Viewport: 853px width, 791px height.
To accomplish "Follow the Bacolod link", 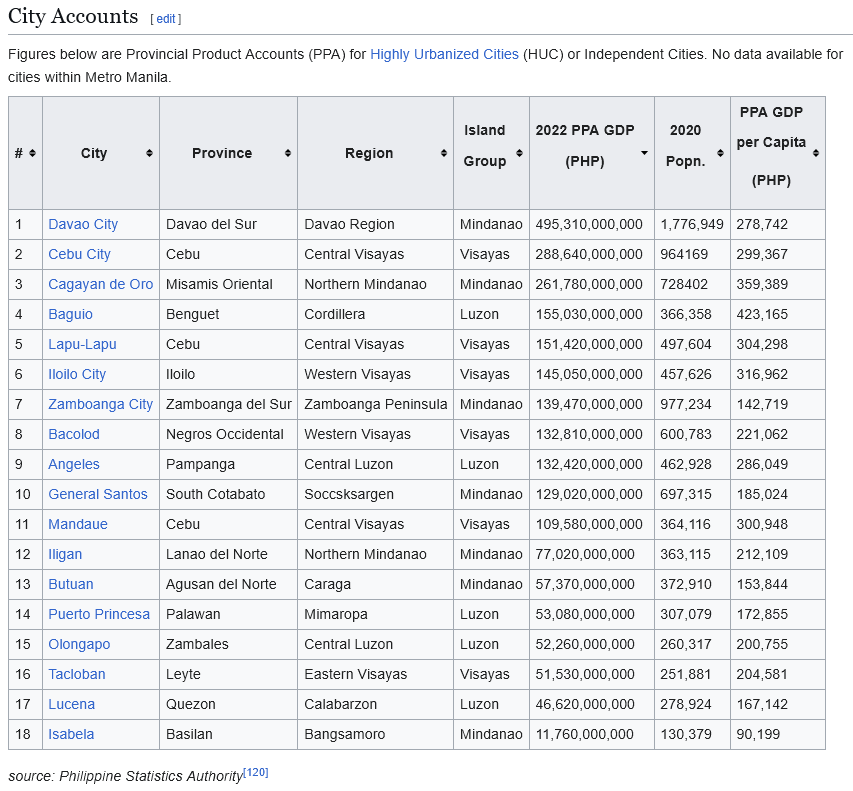I will point(74,434).
